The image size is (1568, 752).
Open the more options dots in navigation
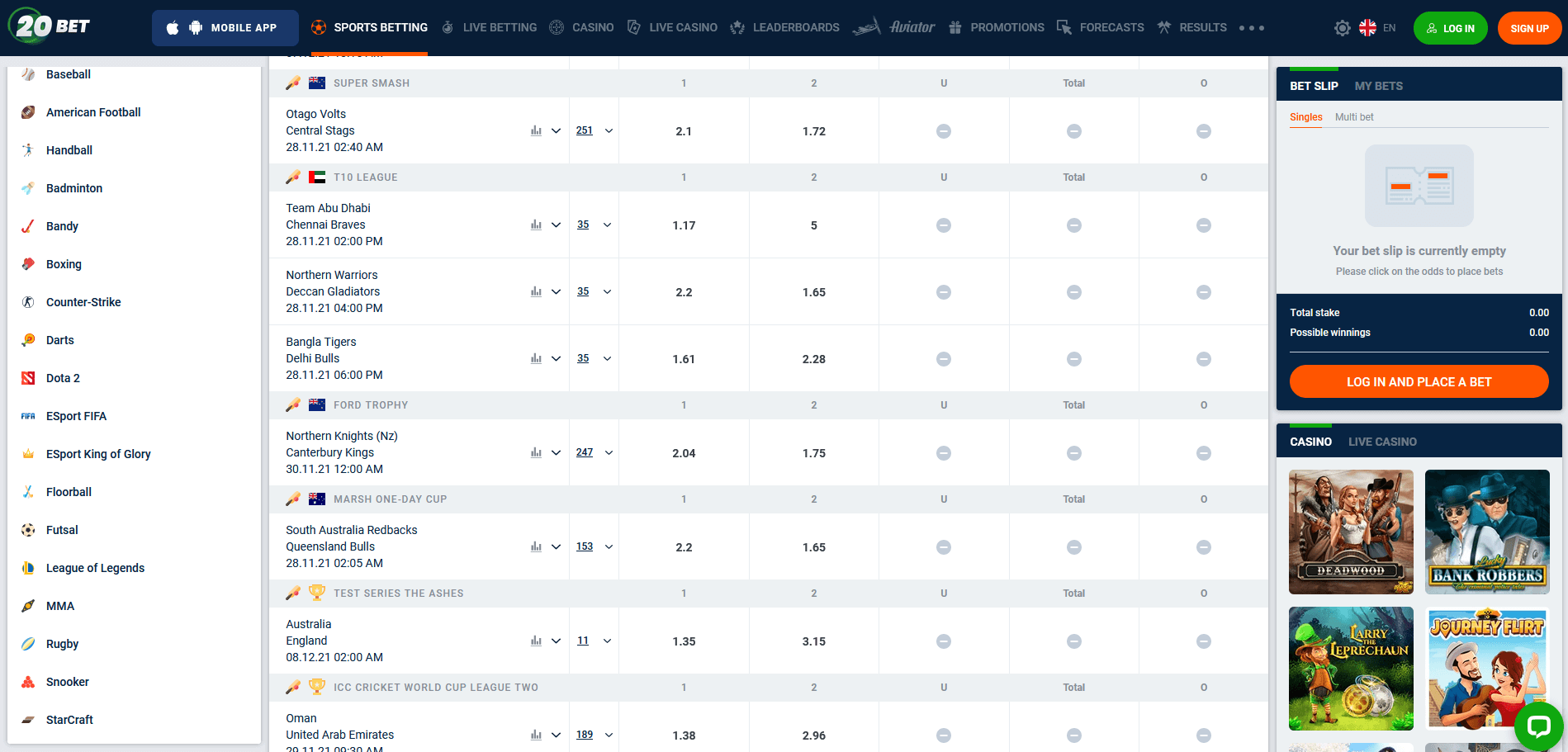click(x=1252, y=28)
